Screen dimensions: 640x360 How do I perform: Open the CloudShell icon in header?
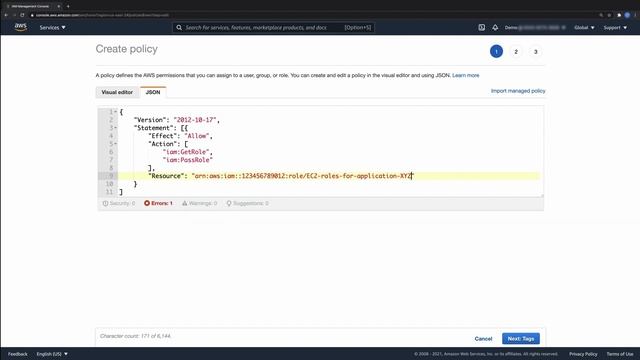point(482,27)
